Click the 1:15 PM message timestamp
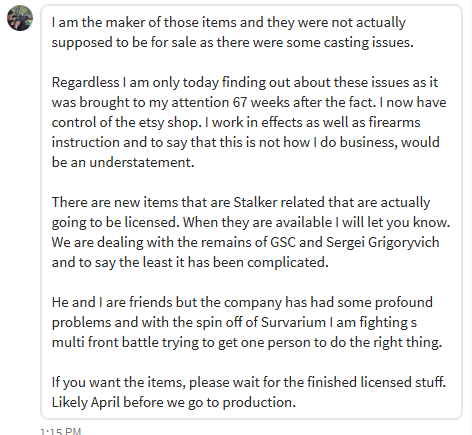Viewport: 472px width, 435px height. coord(61,431)
